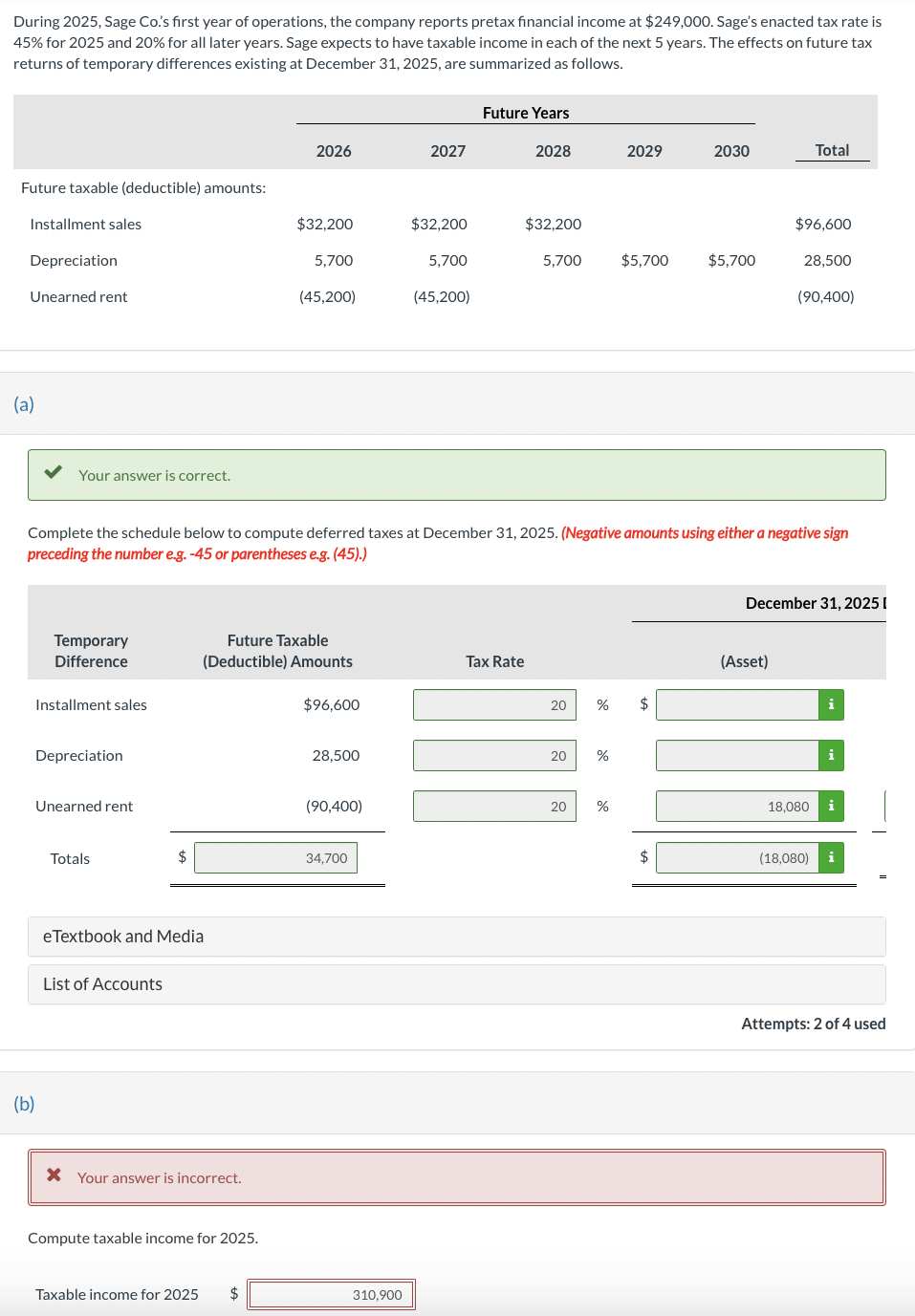The width and height of the screenshot is (915, 1316).
Task: Click the 2030 column header
Action: tap(732, 151)
